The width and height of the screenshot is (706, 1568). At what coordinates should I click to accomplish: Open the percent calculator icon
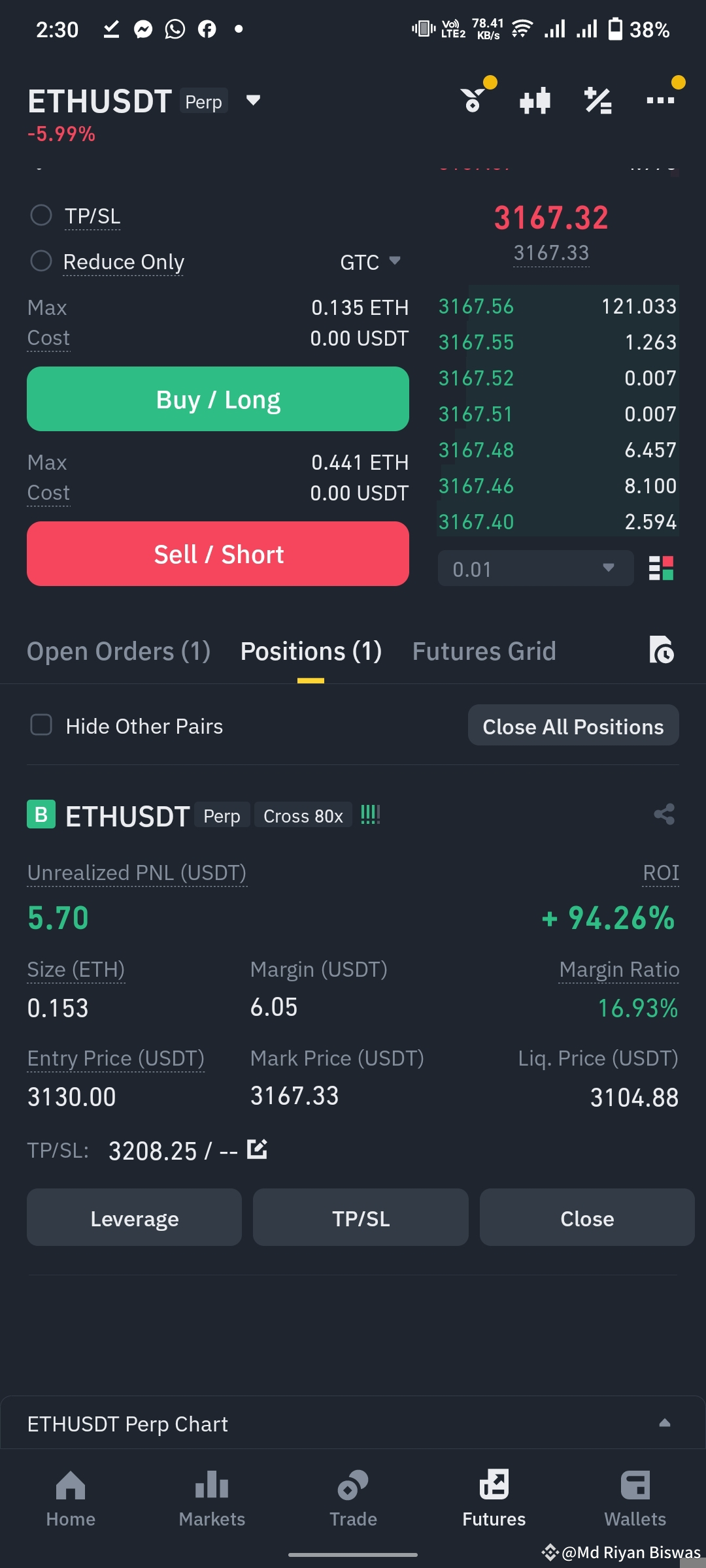597,101
